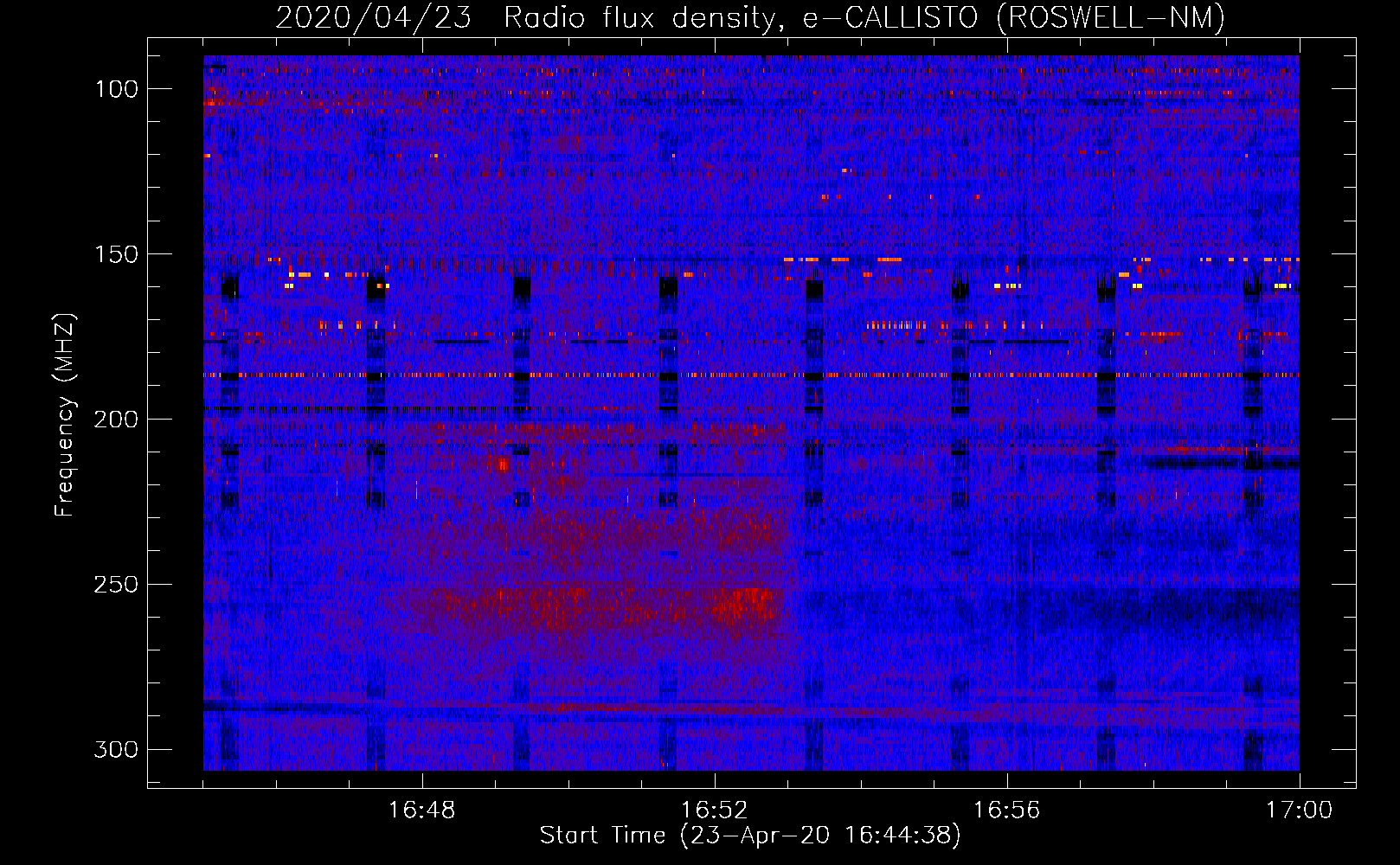Click the 16:52 time tick label
This screenshot has height=865, width=1400.
point(715,811)
